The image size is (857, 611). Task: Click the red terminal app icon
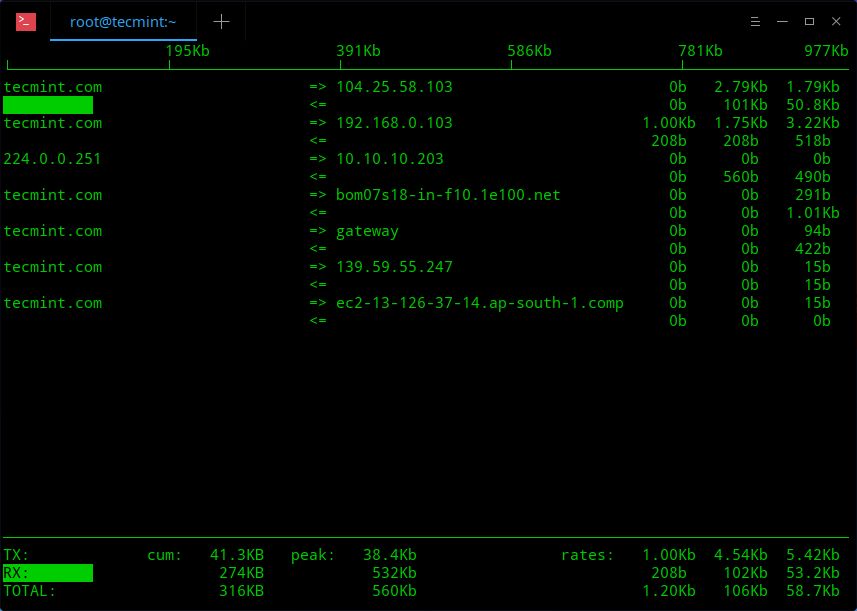(x=26, y=22)
